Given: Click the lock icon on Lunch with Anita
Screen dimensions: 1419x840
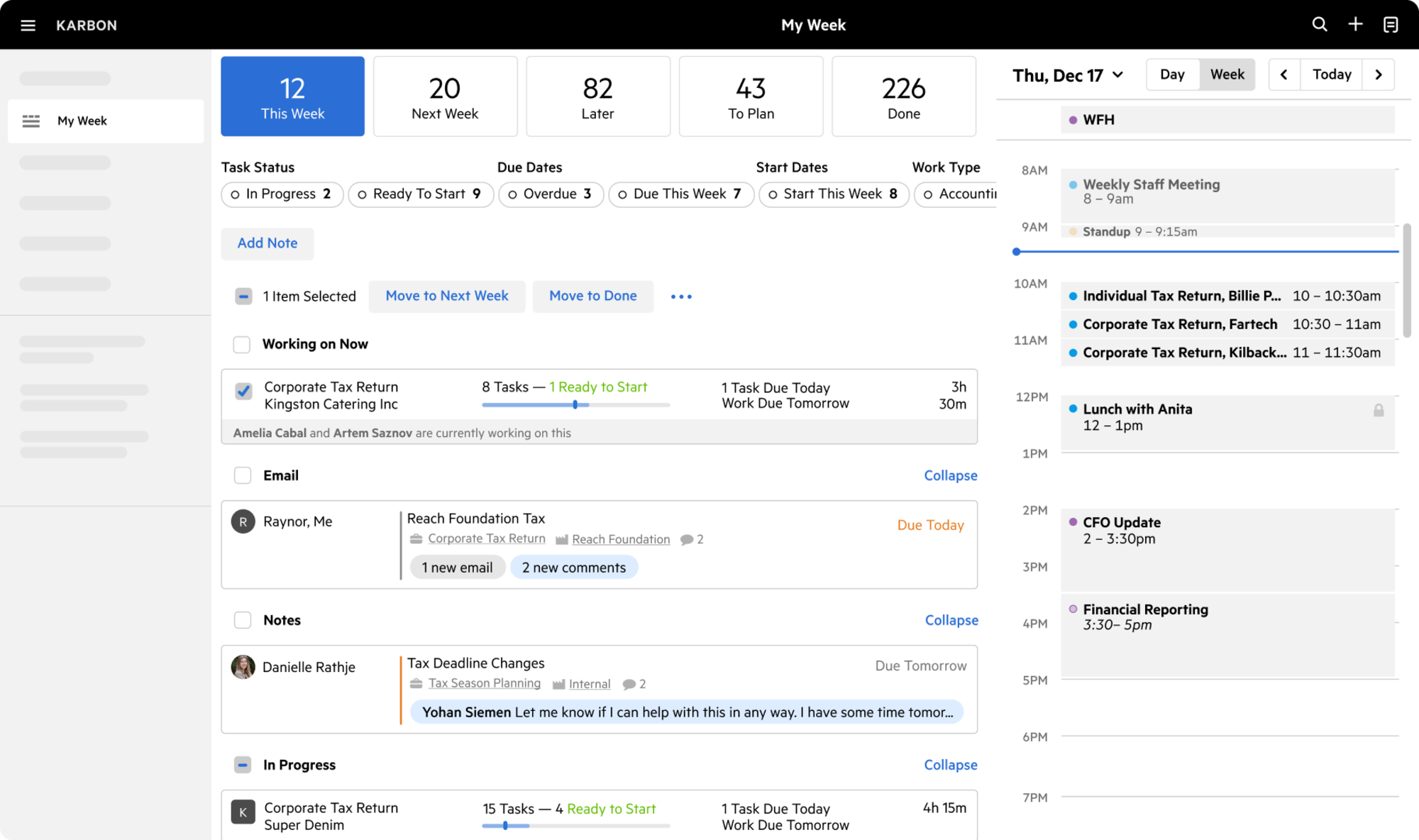Looking at the screenshot, I should (1379, 410).
